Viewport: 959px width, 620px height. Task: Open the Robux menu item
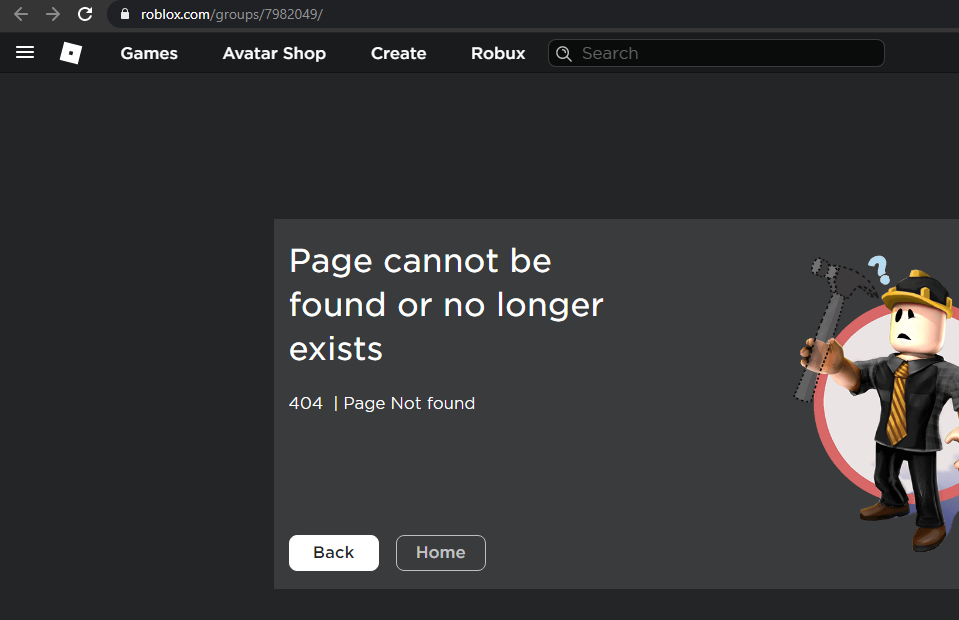point(498,53)
